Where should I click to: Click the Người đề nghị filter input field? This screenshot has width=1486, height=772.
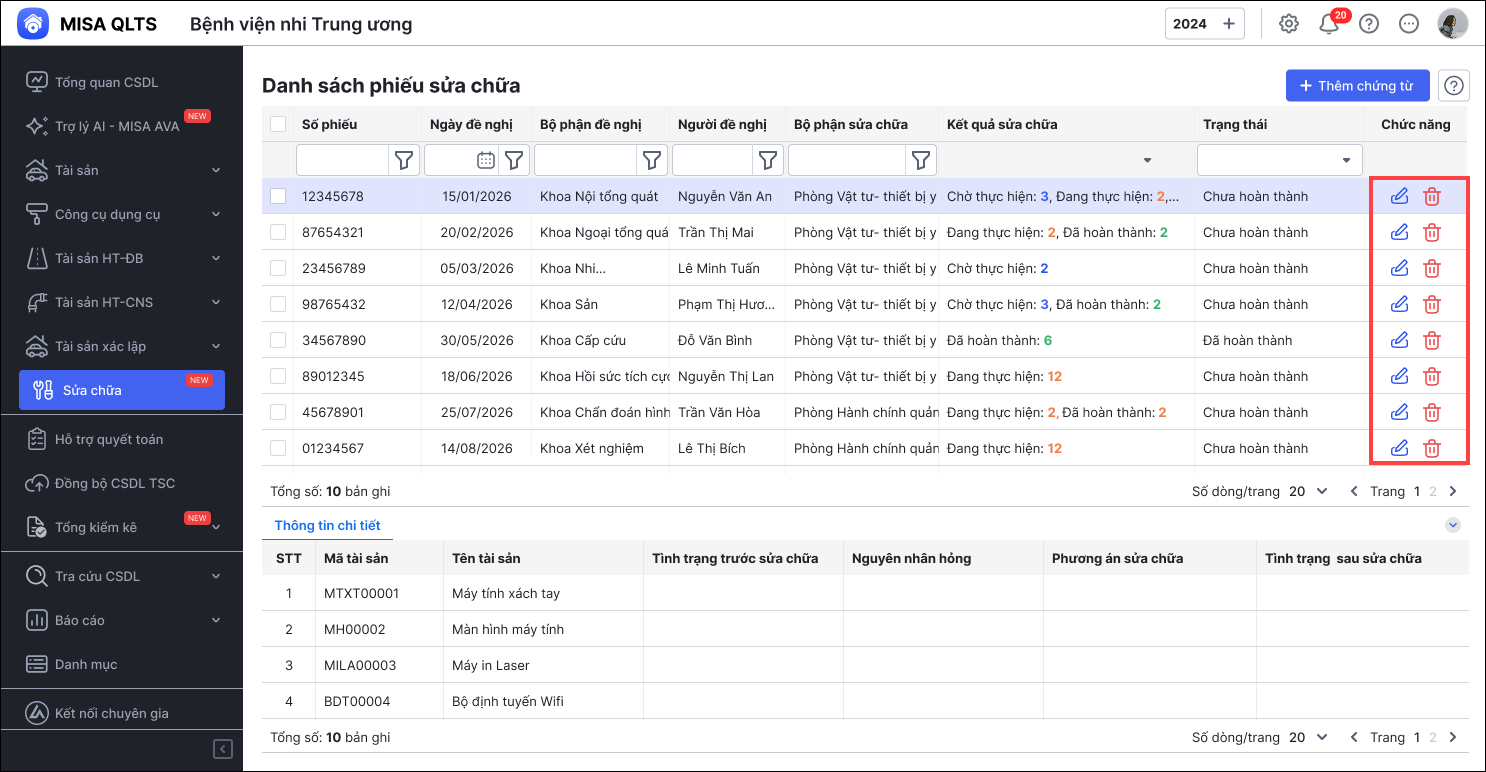[712, 160]
